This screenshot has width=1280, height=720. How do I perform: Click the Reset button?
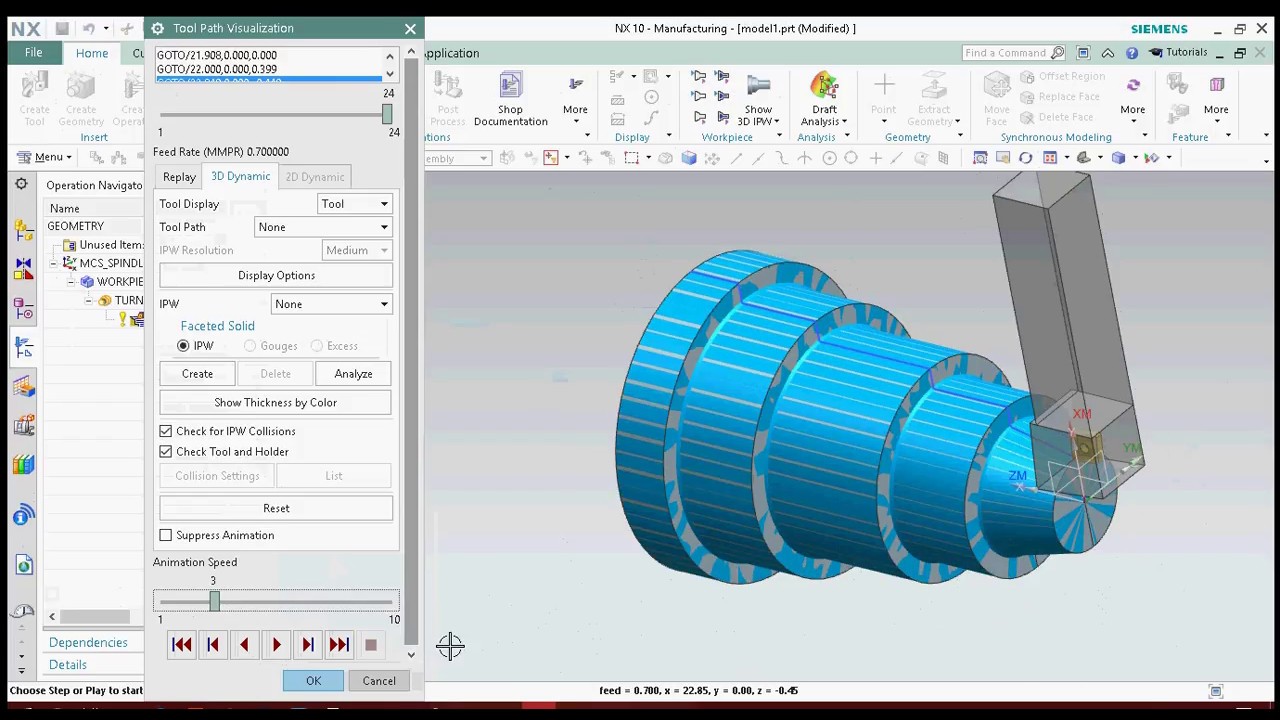coord(276,508)
